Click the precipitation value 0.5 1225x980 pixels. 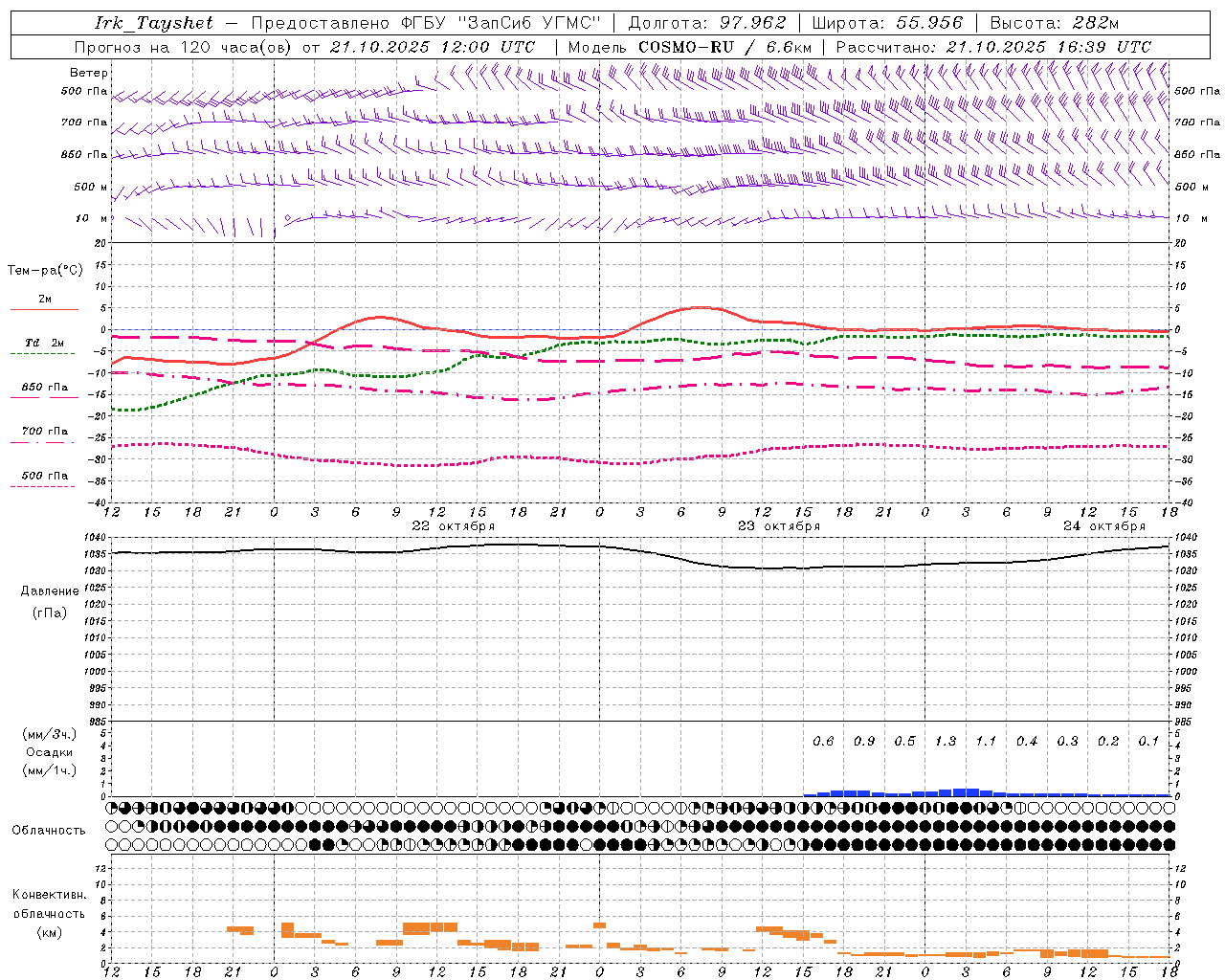(904, 742)
